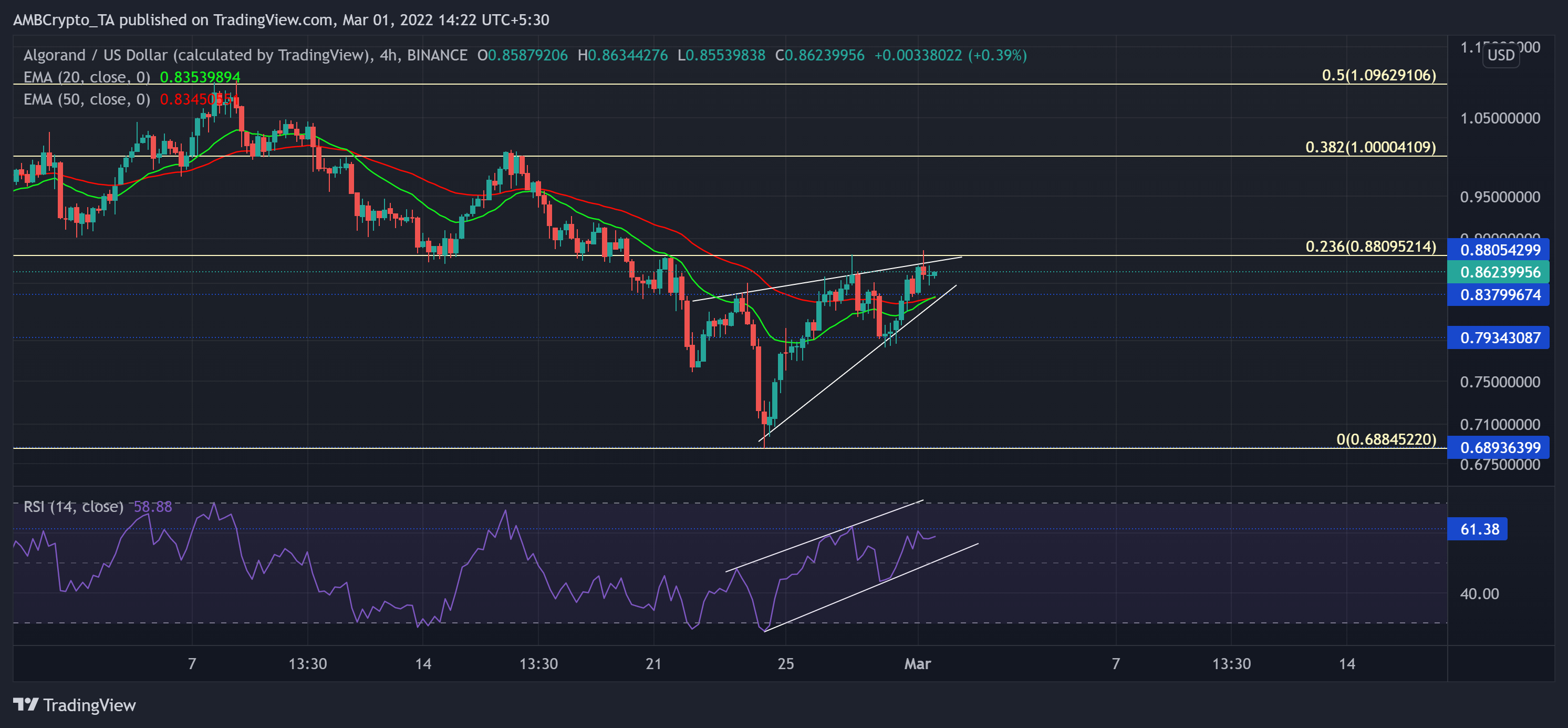Screen dimensions: 1568x728
Task: Click the 0.71000000 price axis label
Action: coord(1500,425)
